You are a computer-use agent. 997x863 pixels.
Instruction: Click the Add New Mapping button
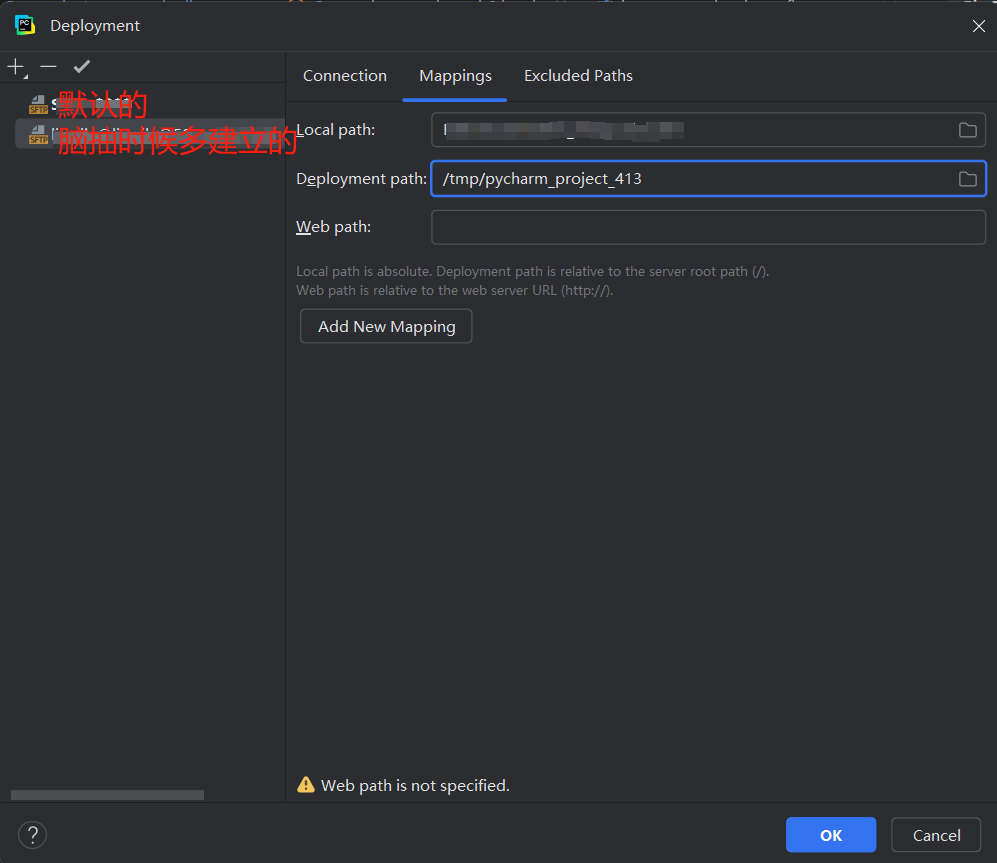tap(385, 326)
